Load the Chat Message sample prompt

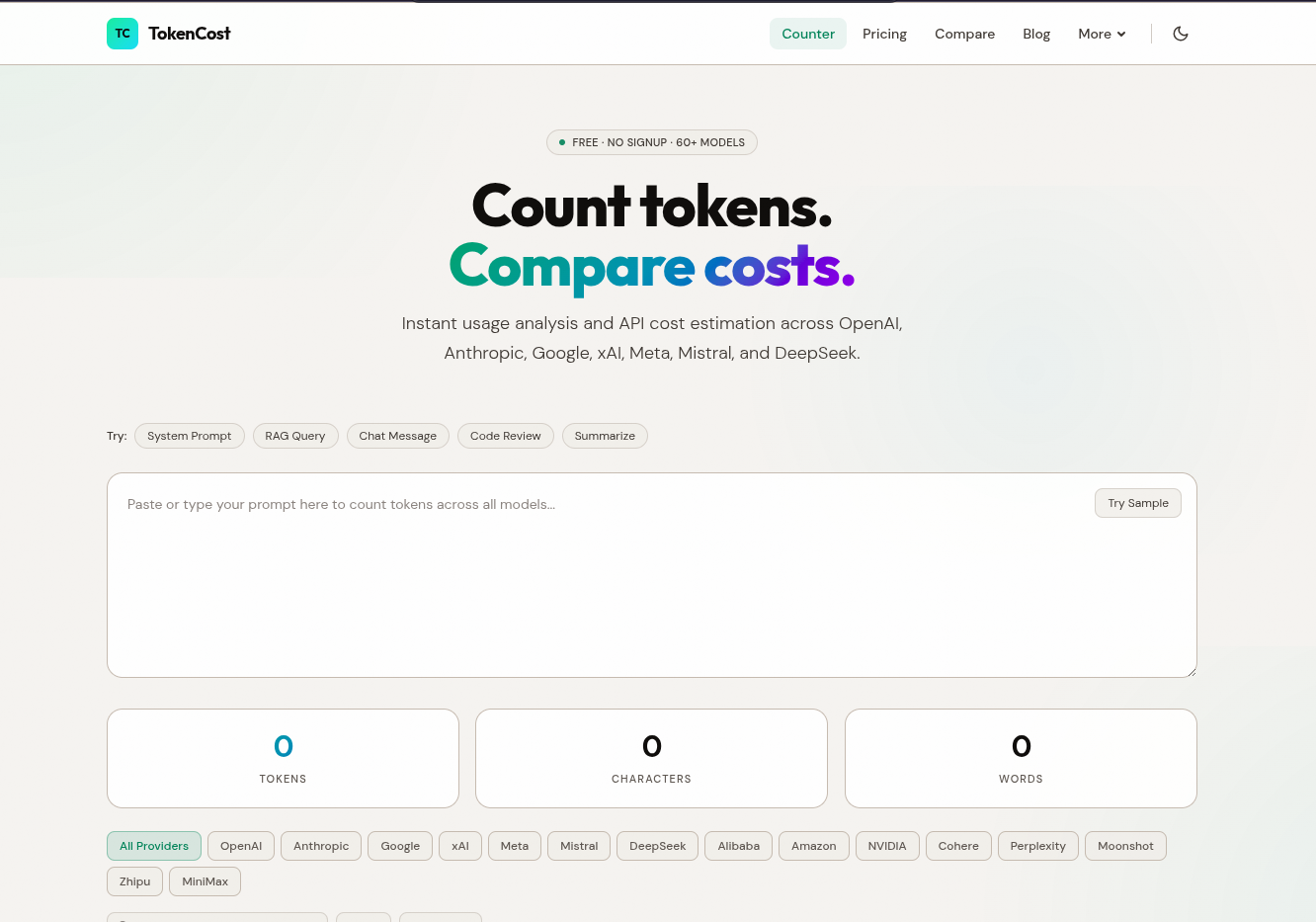pyautogui.click(x=397, y=436)
